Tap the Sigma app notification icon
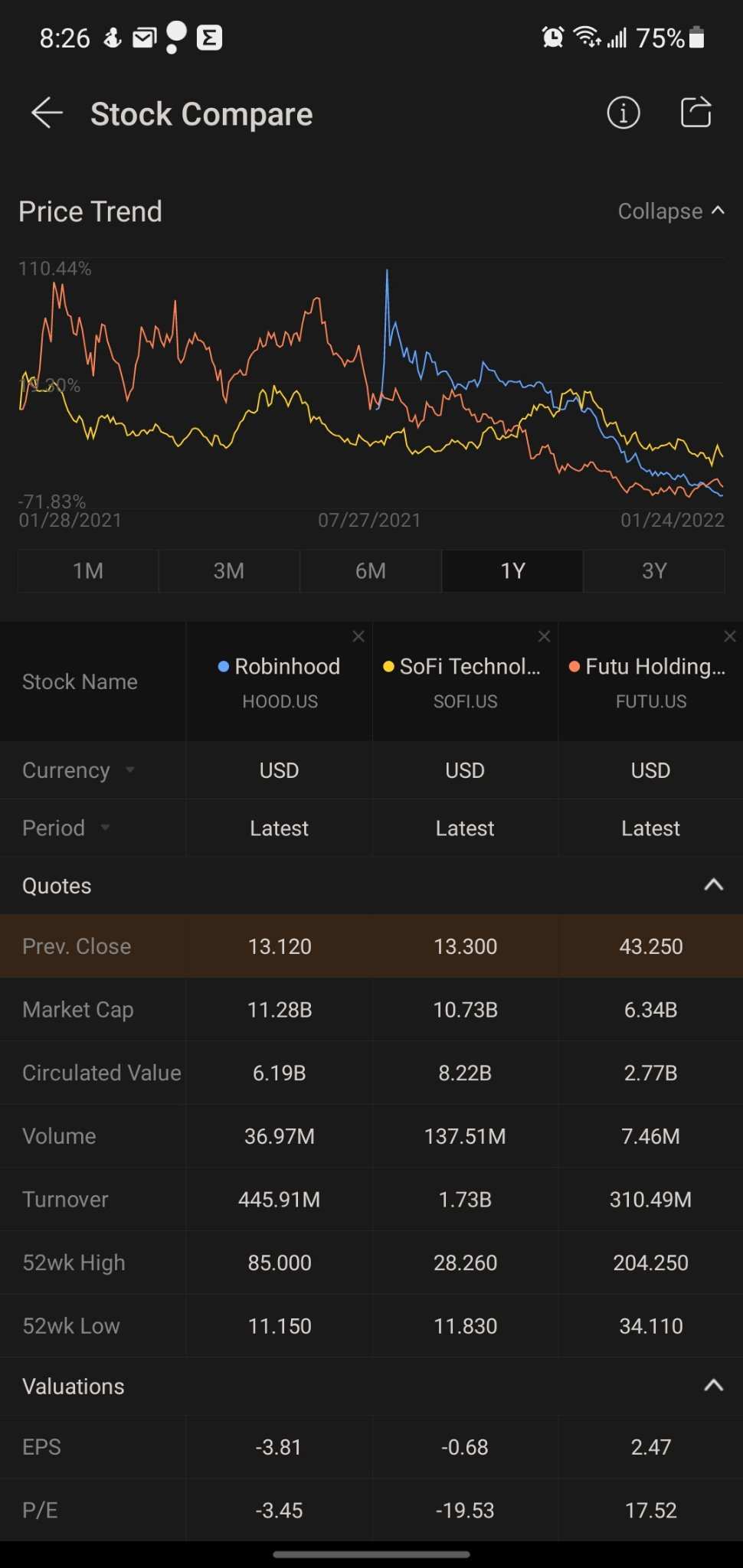 209,38
